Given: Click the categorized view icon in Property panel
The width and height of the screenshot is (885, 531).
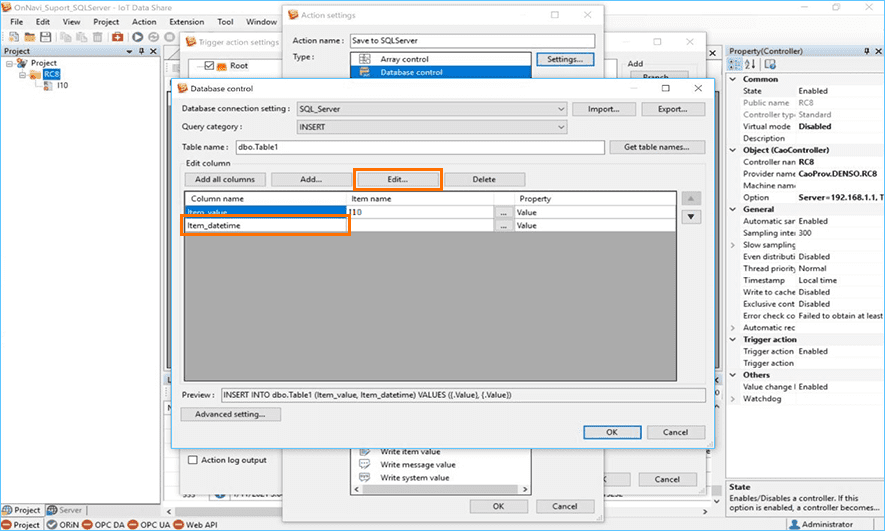Looking at the screenshot, I should [x=737, y=64].
